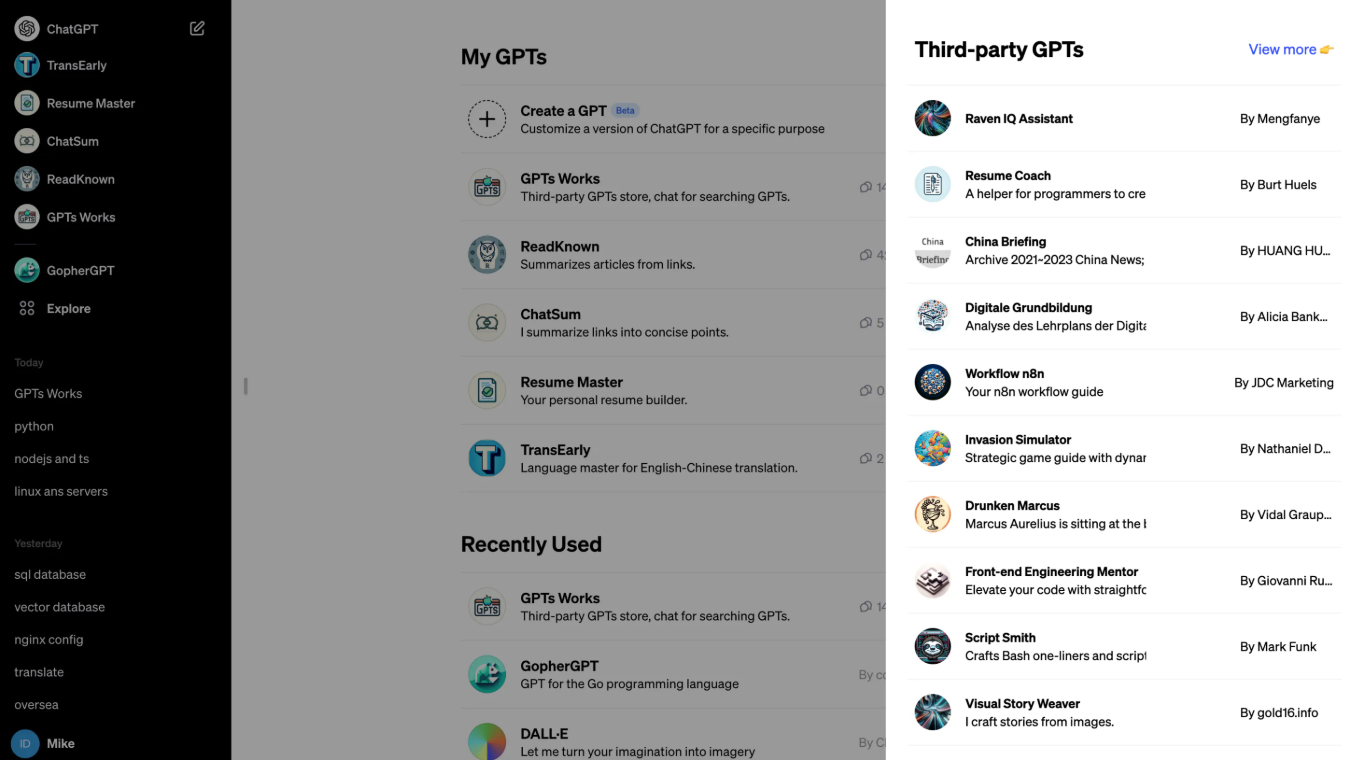Viewport: 1361px width, 760px height.
Task: Click the new chat compose icon
Action: tap(197, 29)
